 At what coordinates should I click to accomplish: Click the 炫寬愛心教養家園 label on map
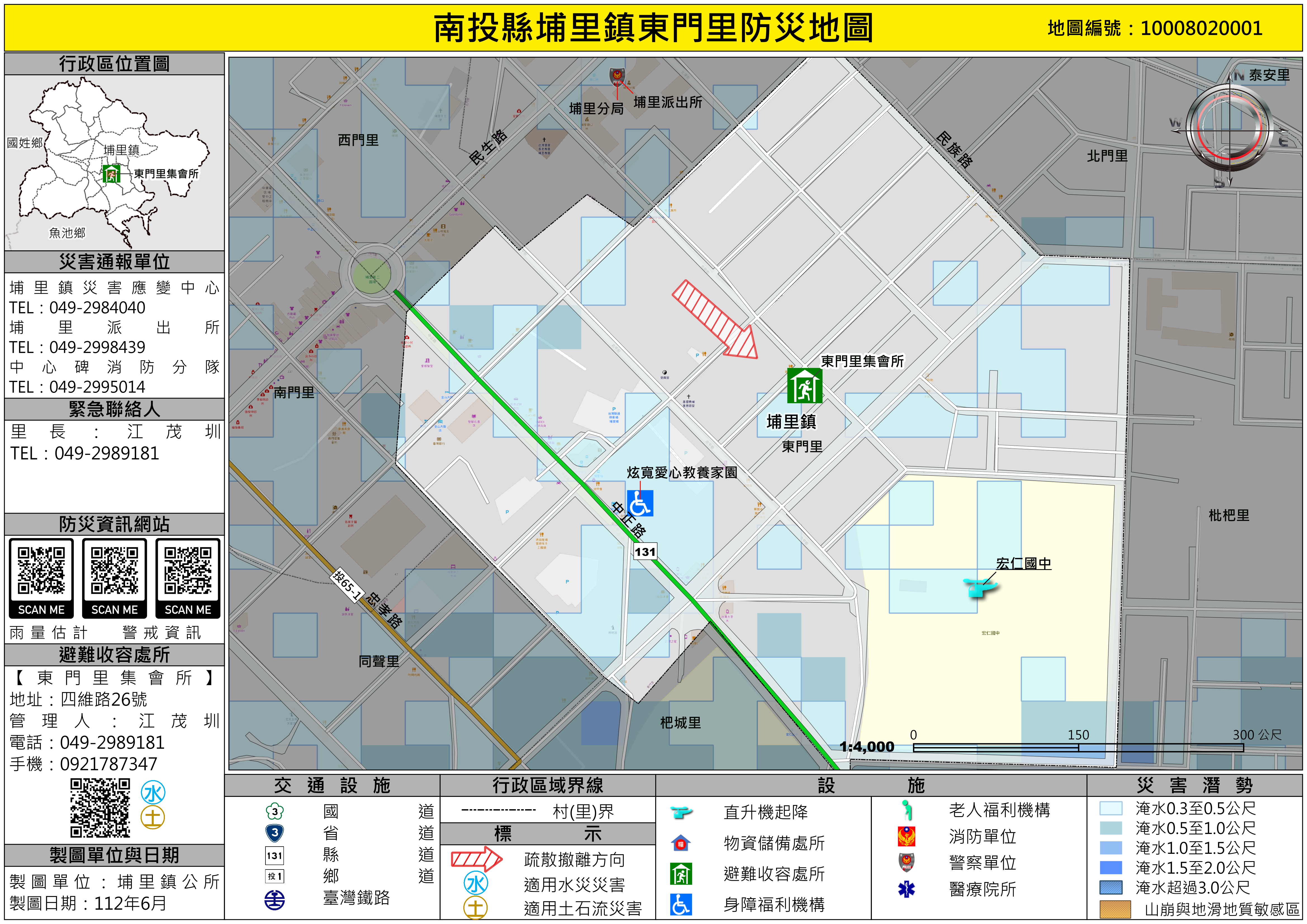(682, 472)
